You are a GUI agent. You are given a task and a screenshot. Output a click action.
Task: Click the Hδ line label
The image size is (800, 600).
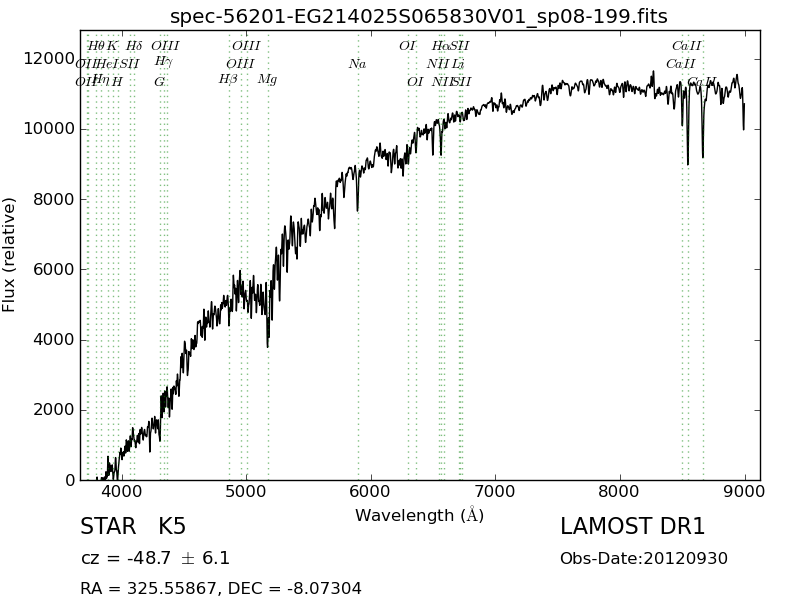coord(134,46)
